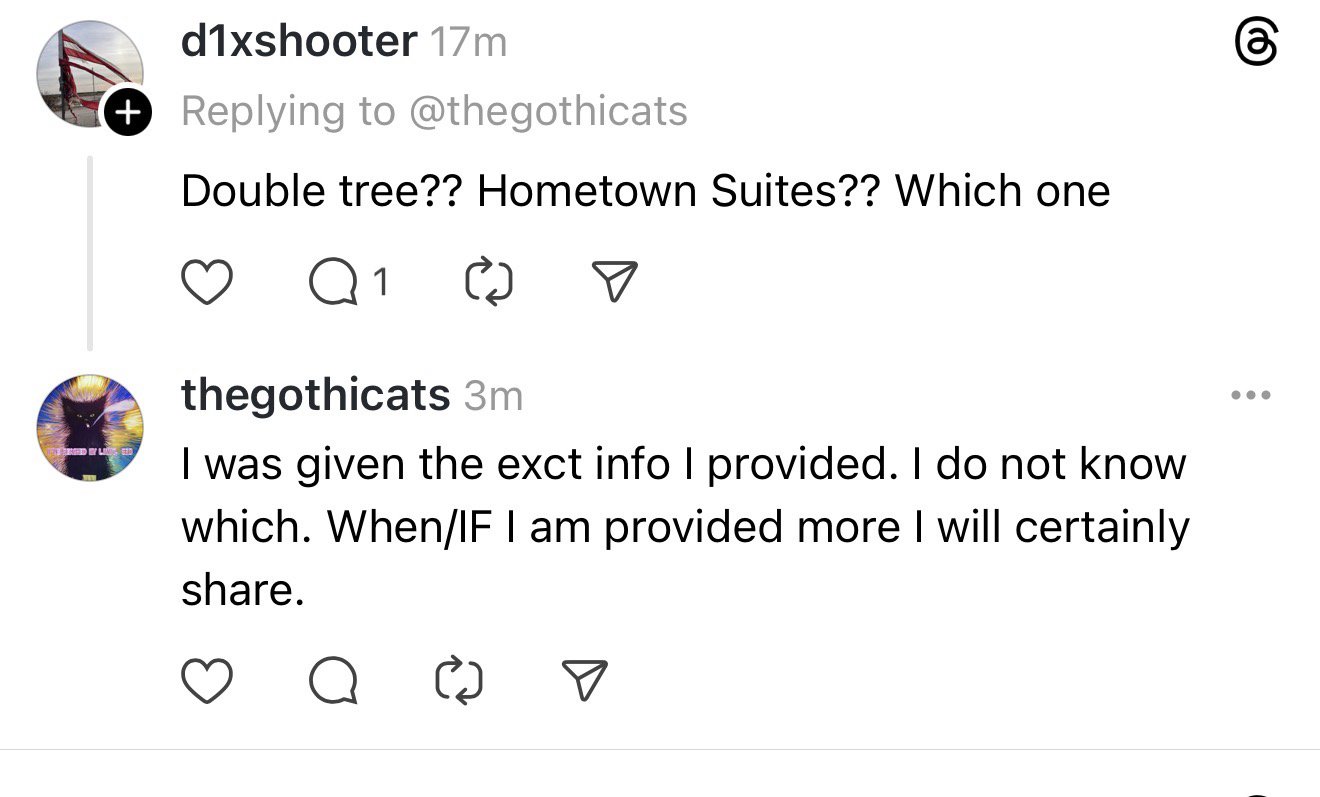
Task: Open the thegothicats username link
Action: pyautogui.click(x=315, y=396)
